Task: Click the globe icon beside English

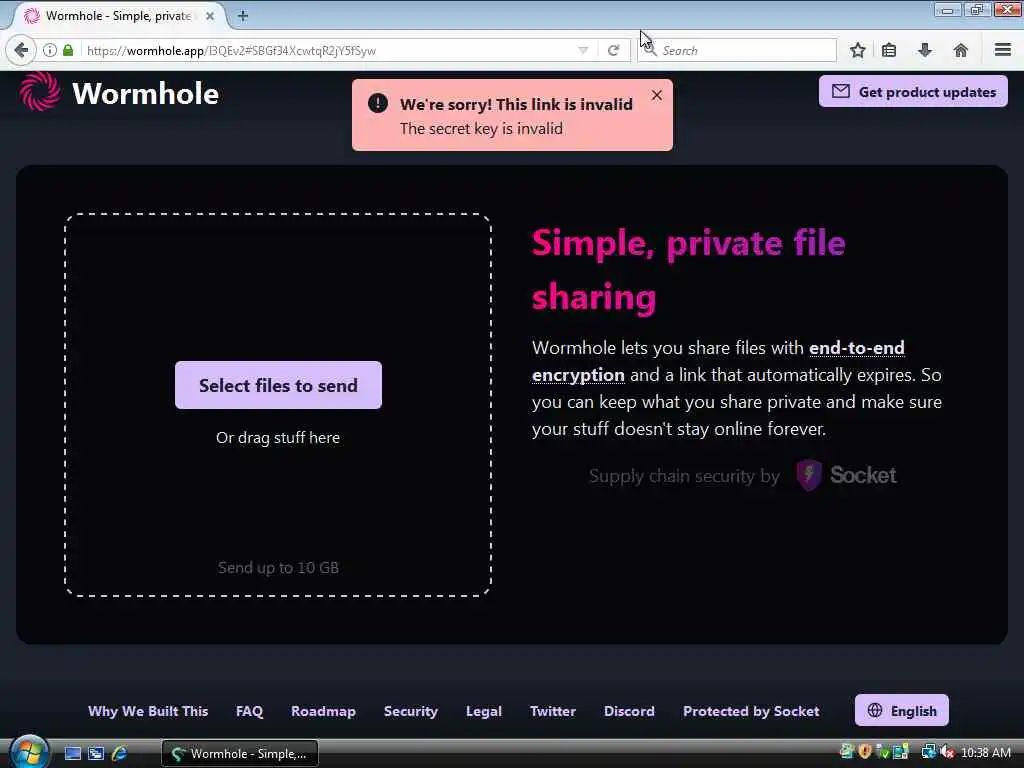Action: (x=875, y=710)
